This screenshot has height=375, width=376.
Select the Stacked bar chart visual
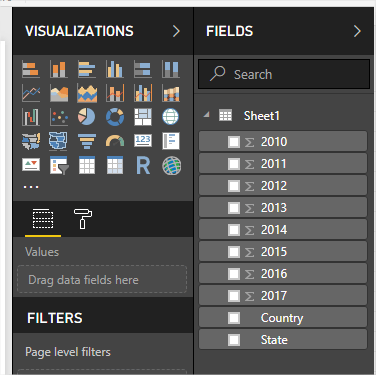coord(31,69)
